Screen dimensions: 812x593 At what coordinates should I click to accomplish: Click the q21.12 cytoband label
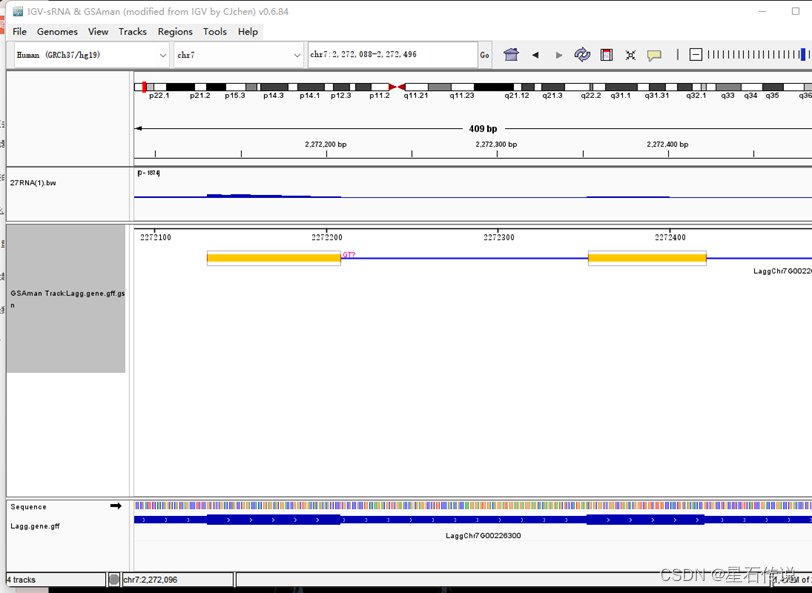pos(517,96)
